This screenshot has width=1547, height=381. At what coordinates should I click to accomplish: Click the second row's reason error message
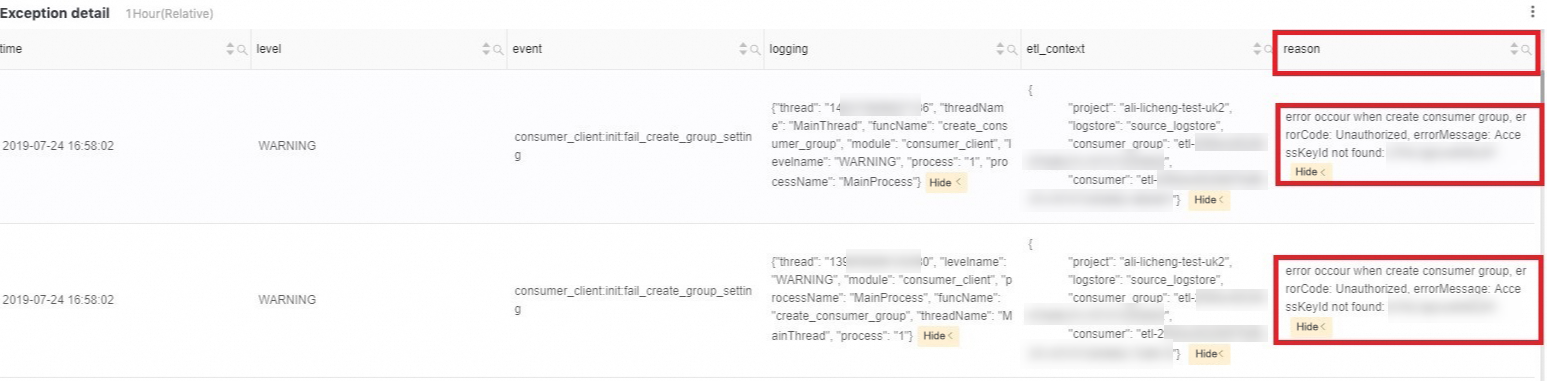point(1405,289)
